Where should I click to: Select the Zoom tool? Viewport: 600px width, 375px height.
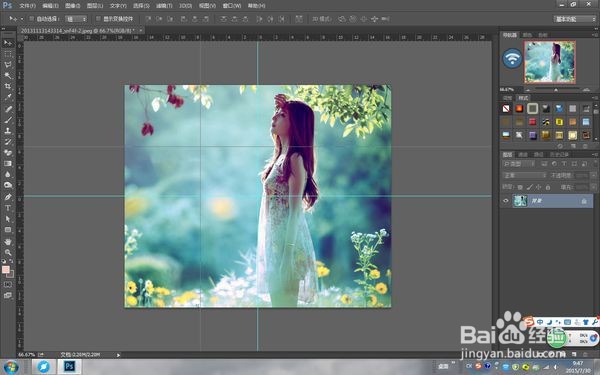coord(8,253)
